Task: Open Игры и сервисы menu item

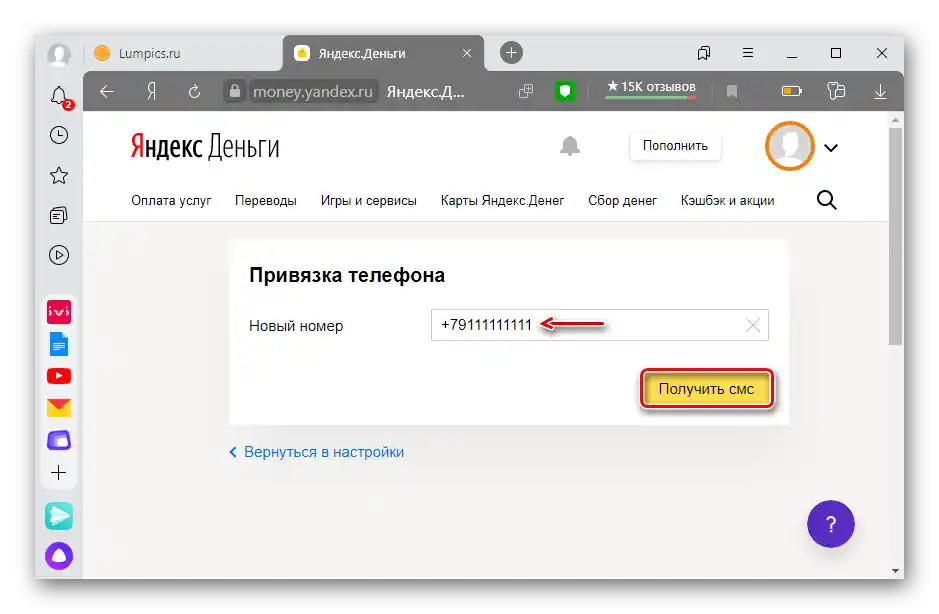Action: (369, 201)
